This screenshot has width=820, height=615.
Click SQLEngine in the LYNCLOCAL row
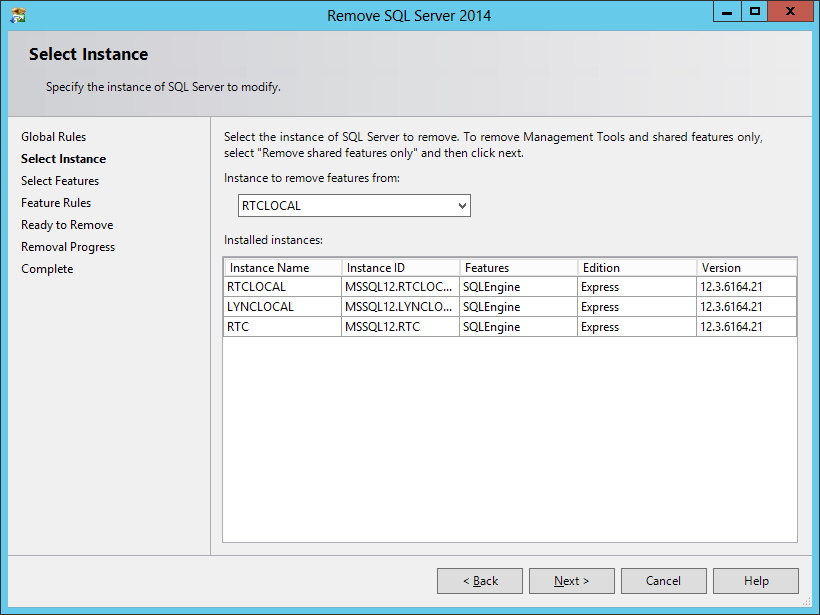519,306
